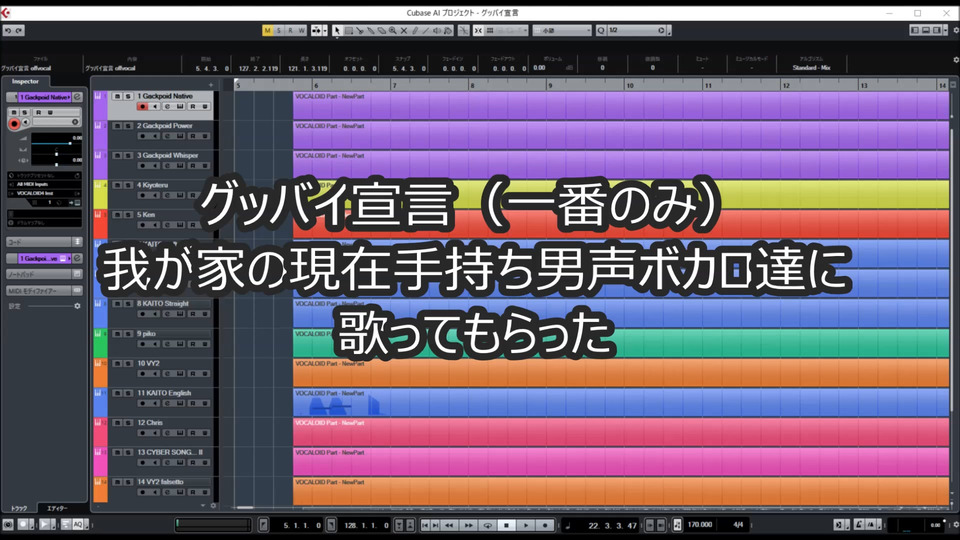The width and height of the screenshot is (960, 540).
Task: Enable monitor on 10 VY2 track
Action: [x=155, y=373]
